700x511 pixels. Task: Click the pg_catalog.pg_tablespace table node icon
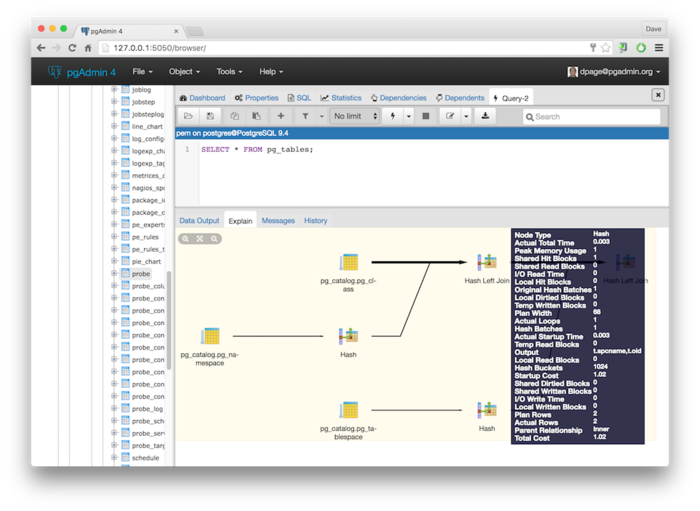pyautogui.click(x=348, y=410)
